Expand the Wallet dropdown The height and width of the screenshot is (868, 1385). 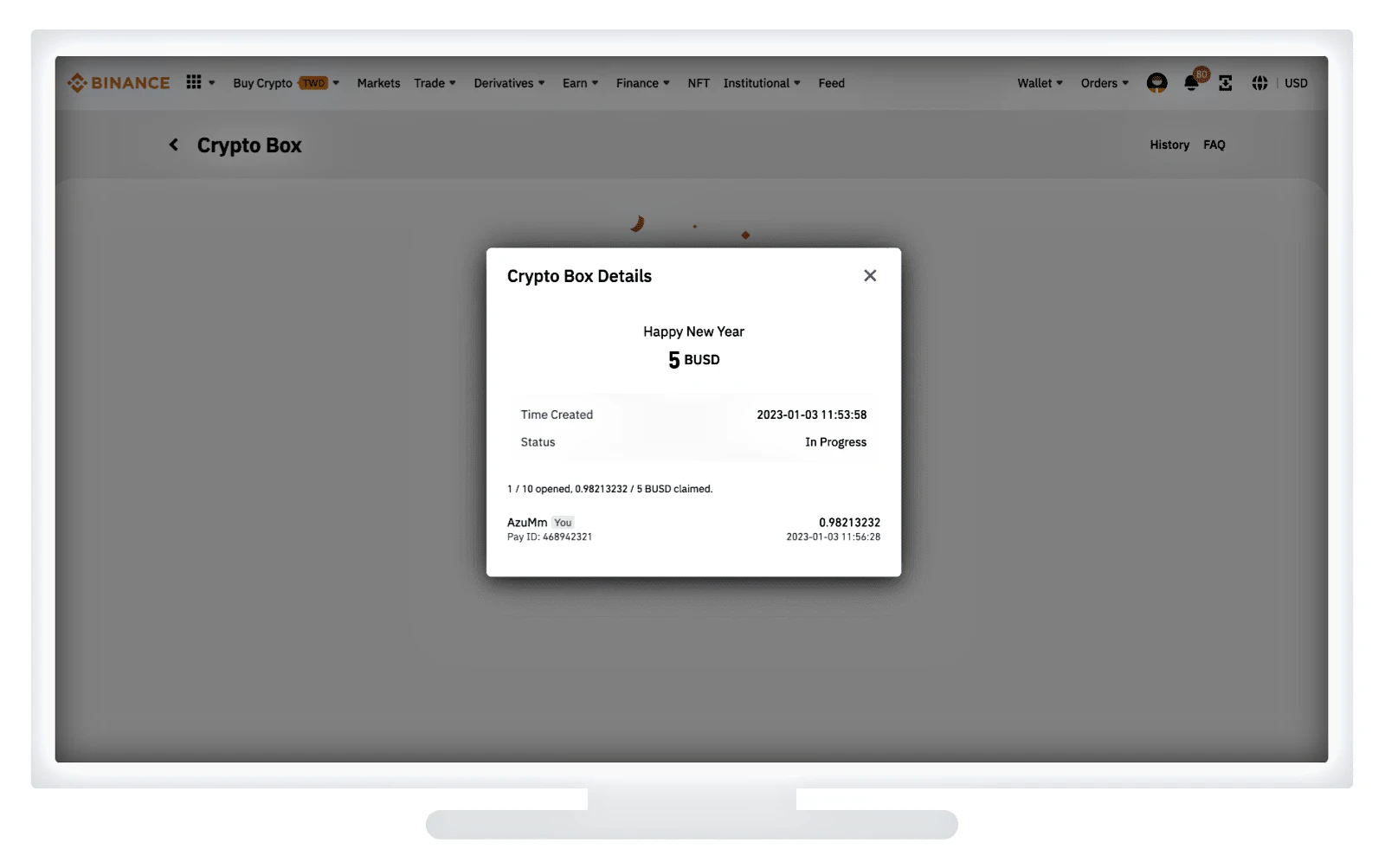click(x=1040, y=83)
